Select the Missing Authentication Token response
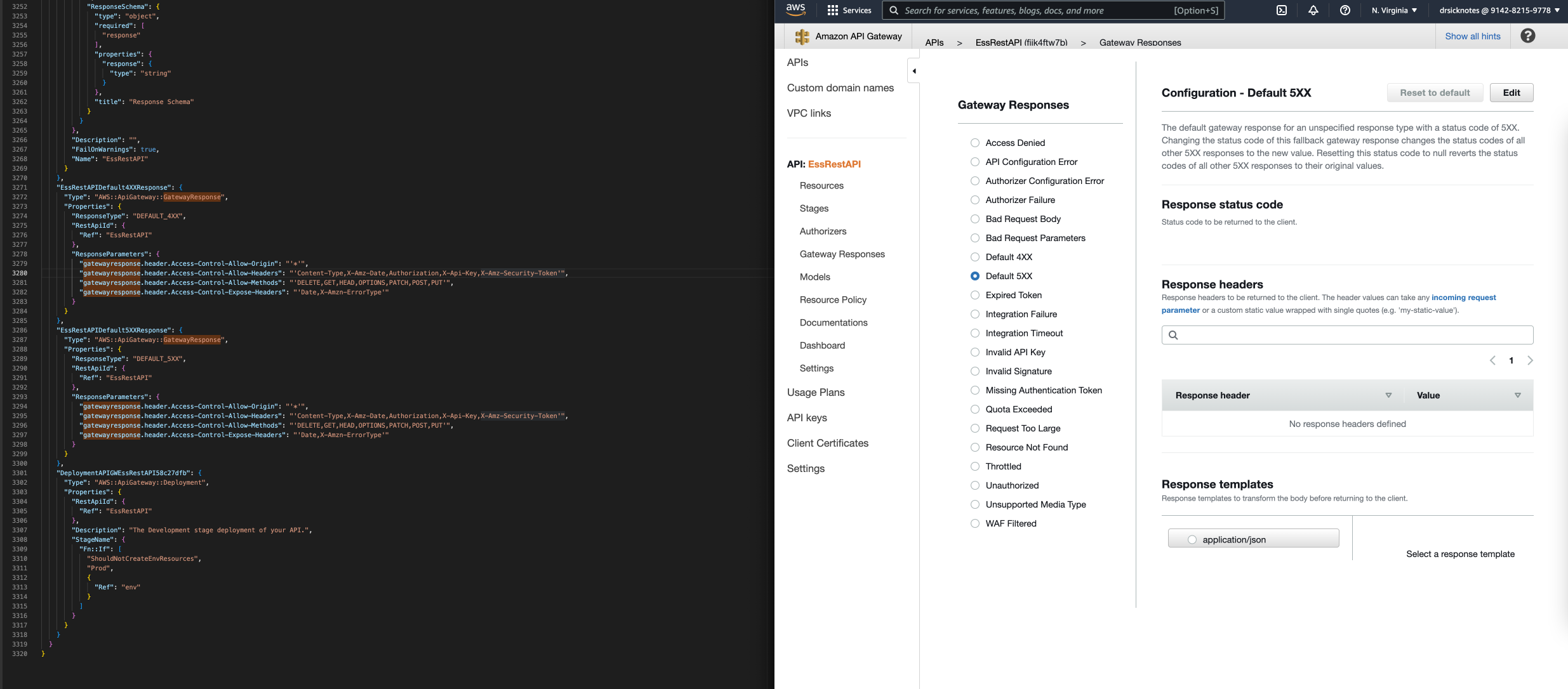The image size is (1568, 689). tap(975, 390)
